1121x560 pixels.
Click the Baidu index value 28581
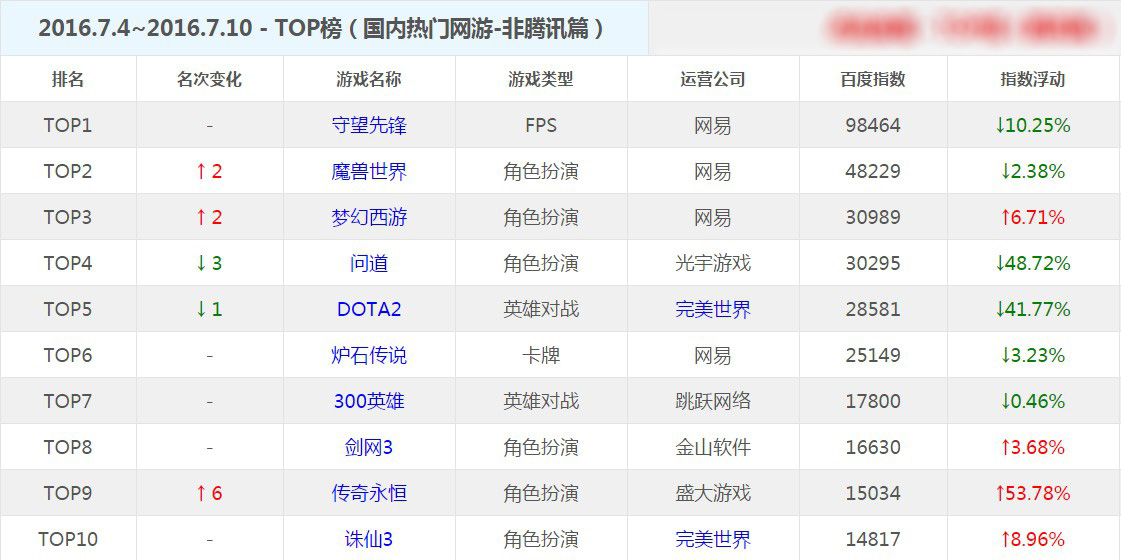tap(873, 309)
